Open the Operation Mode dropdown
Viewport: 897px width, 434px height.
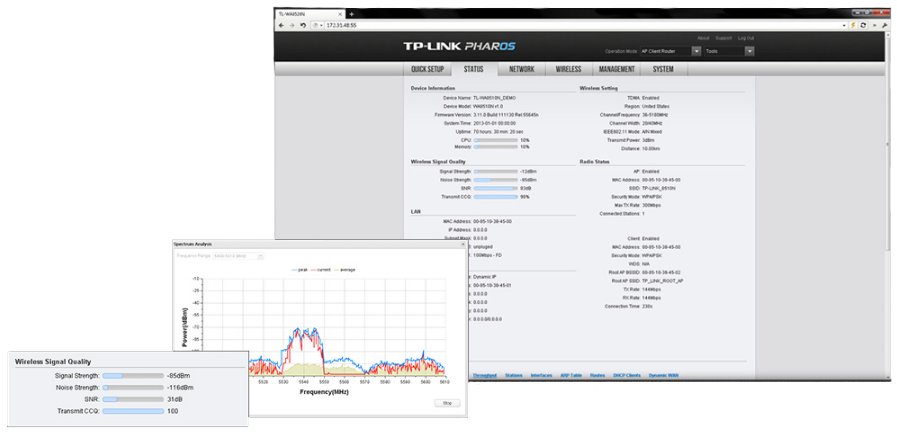670,51
